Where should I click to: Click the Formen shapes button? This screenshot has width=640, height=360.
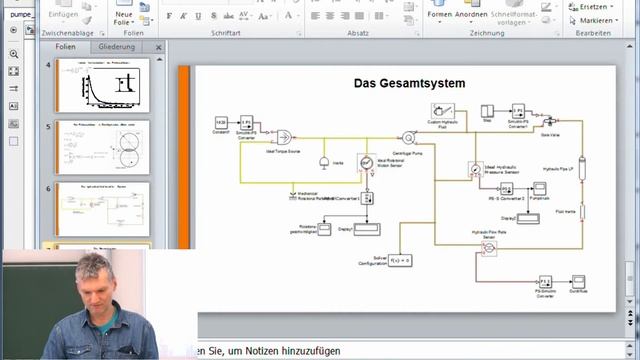440,11
